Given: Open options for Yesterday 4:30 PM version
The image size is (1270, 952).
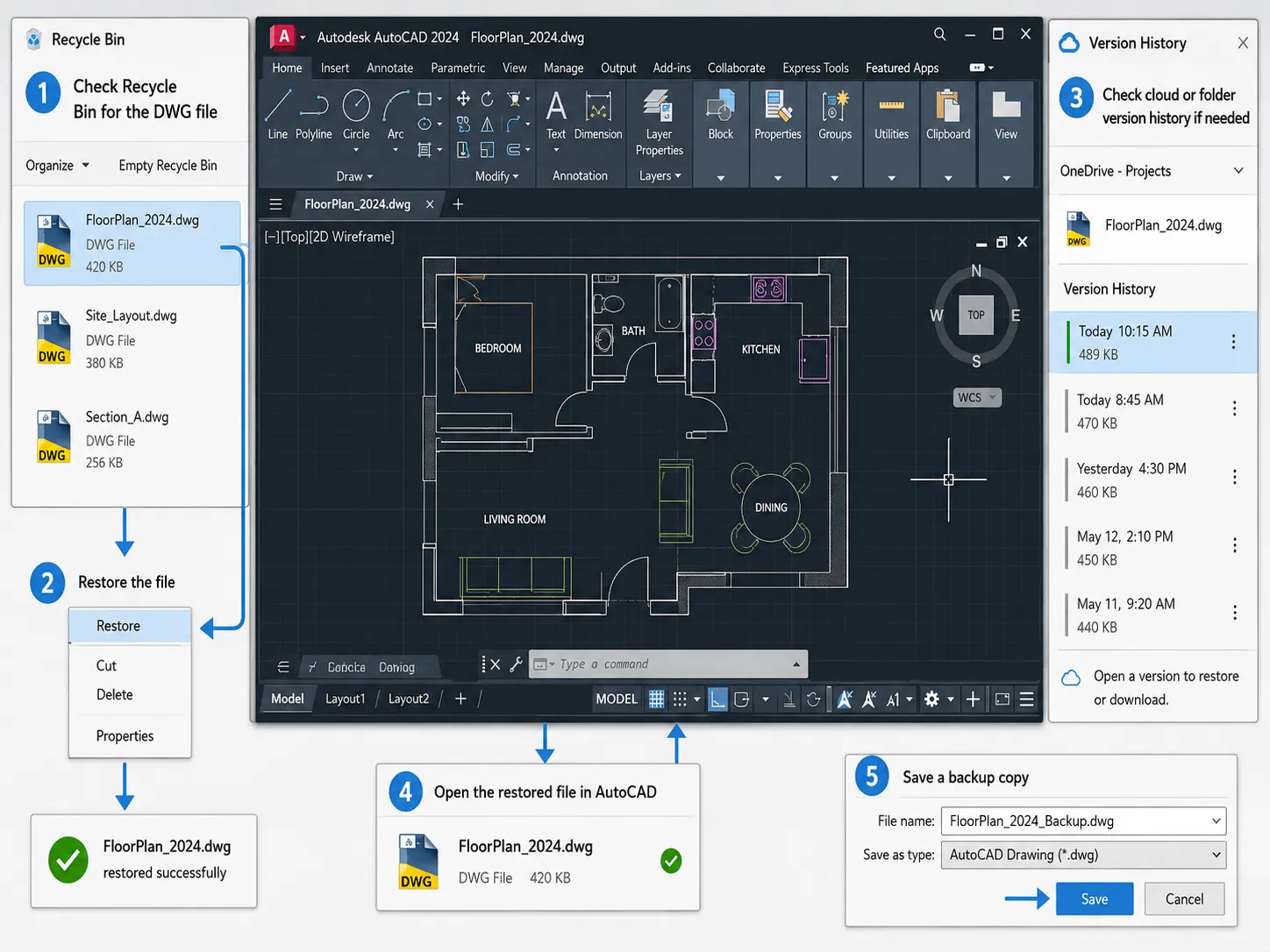Looking at the screenshot, I should [1235, 478].
